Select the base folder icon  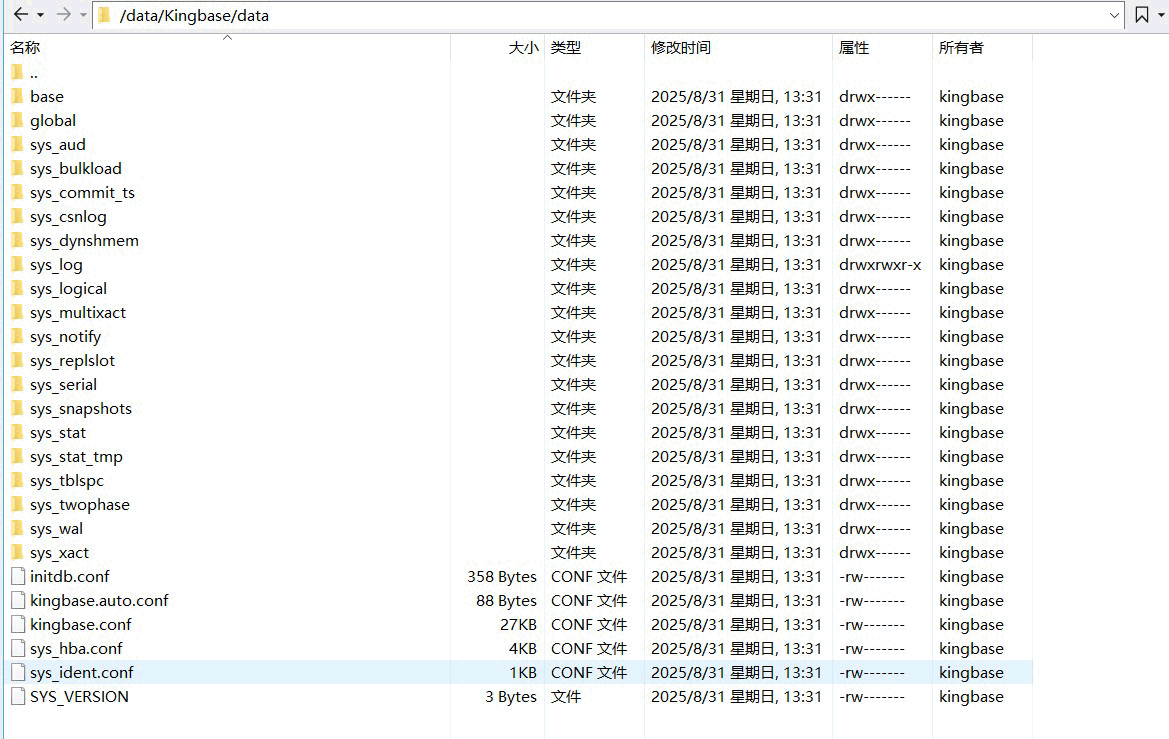18,96
